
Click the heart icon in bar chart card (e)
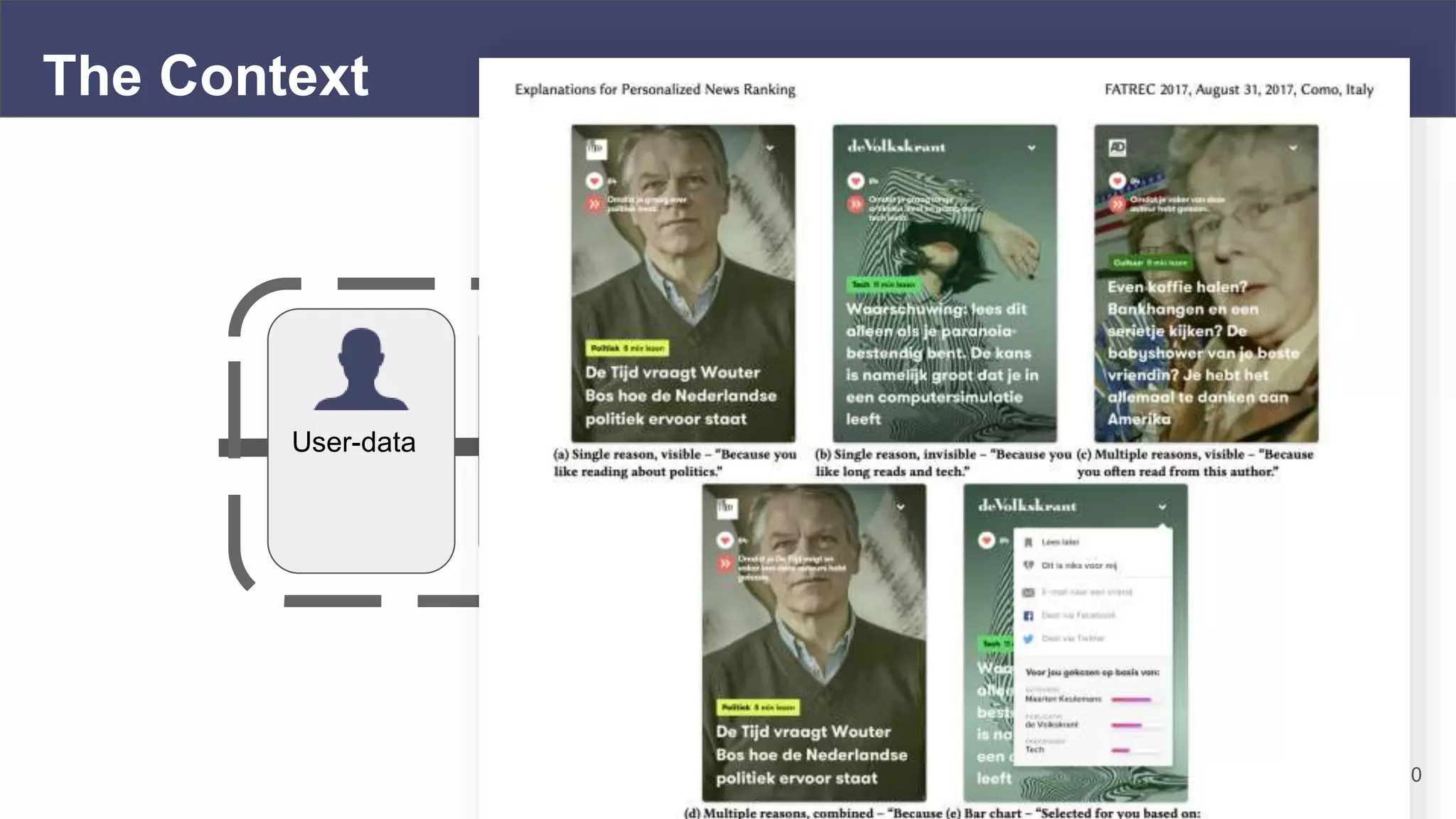point(987,540)
